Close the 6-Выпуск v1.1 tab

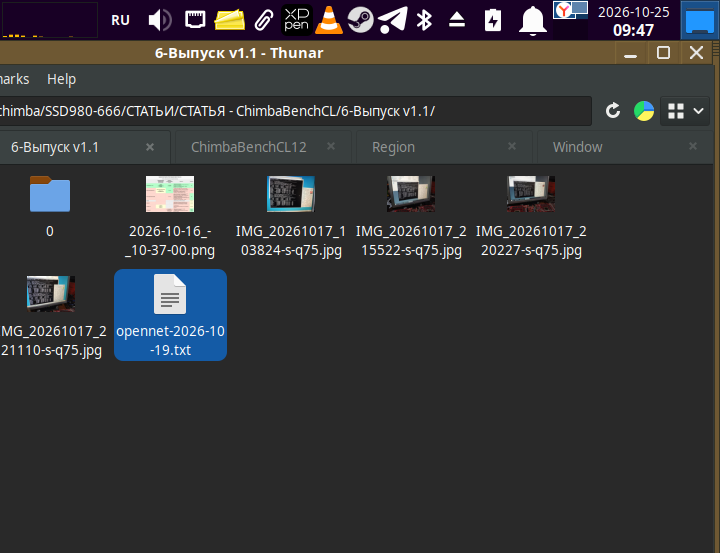point(150,147)
